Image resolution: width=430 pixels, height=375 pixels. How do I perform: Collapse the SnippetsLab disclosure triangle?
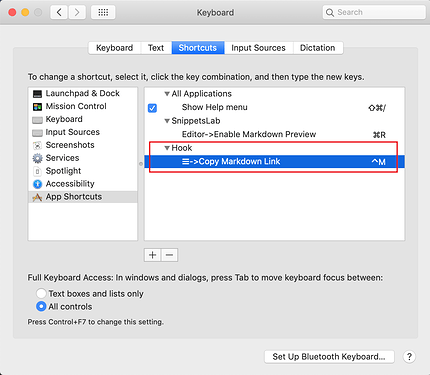pyautogui.click(x=167, y=121)
